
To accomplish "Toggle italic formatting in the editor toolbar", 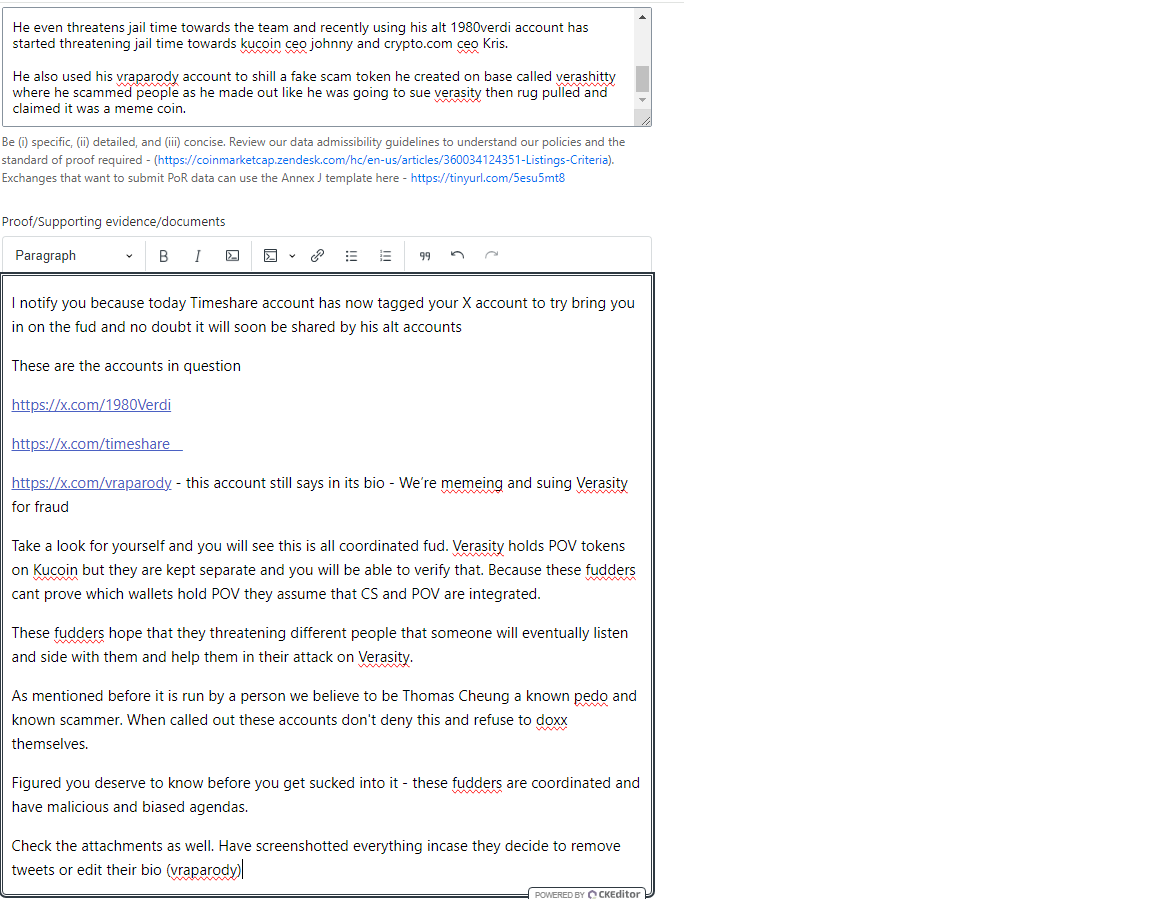I will (x=198, y=256).
